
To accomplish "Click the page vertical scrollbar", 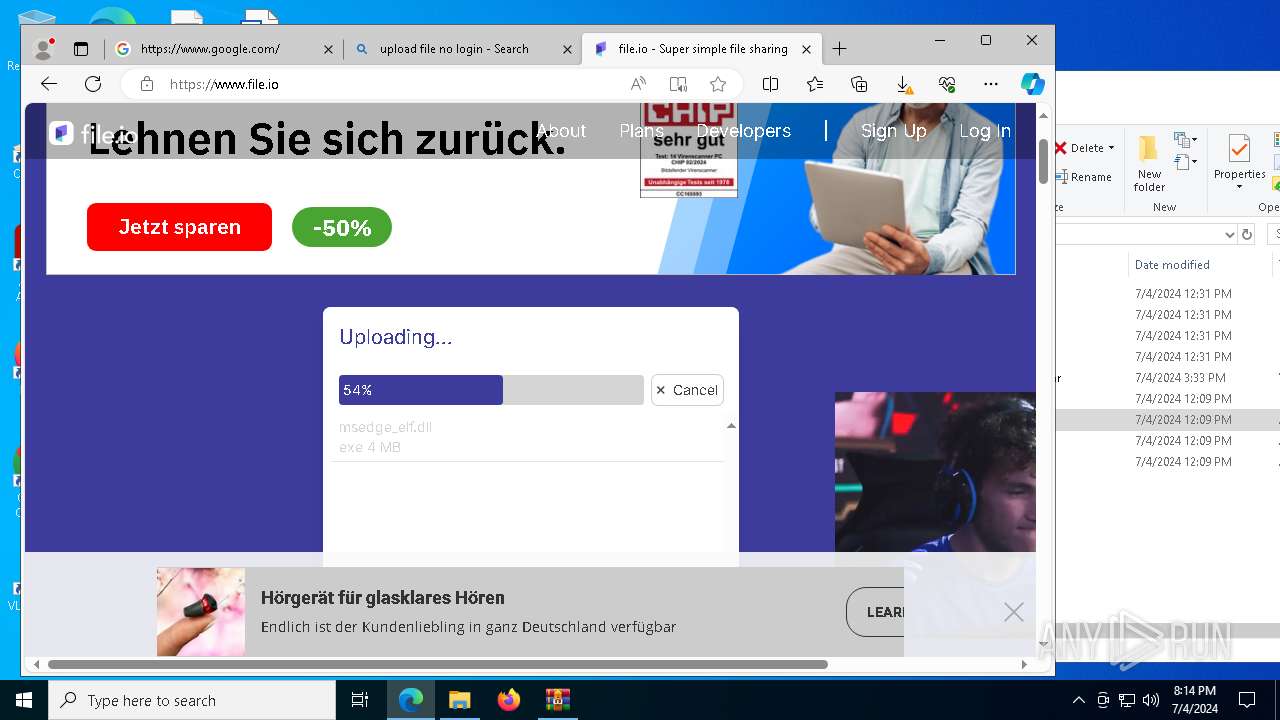I will tap(1043, 162).
